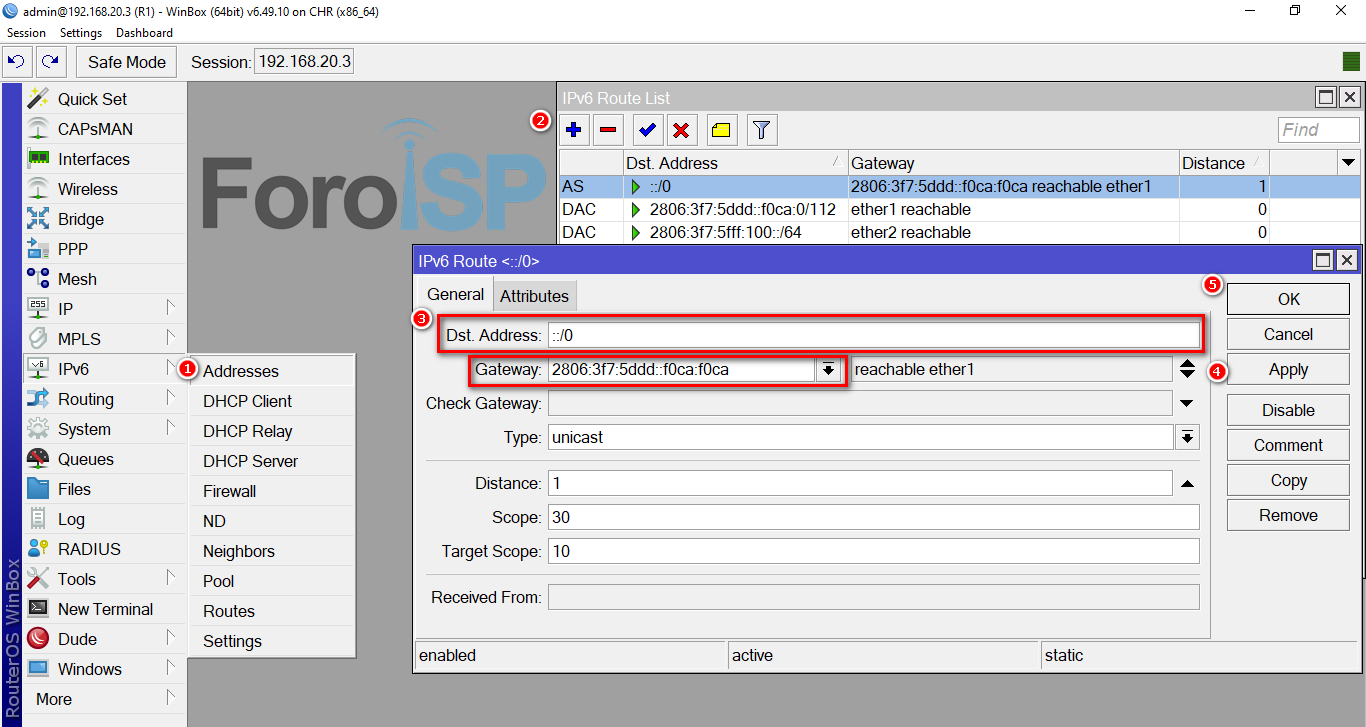This screenshot has height=727, width=1366.
Task: Disable route with red X icon
Action: pyautogui.click(x=682, y=129)
